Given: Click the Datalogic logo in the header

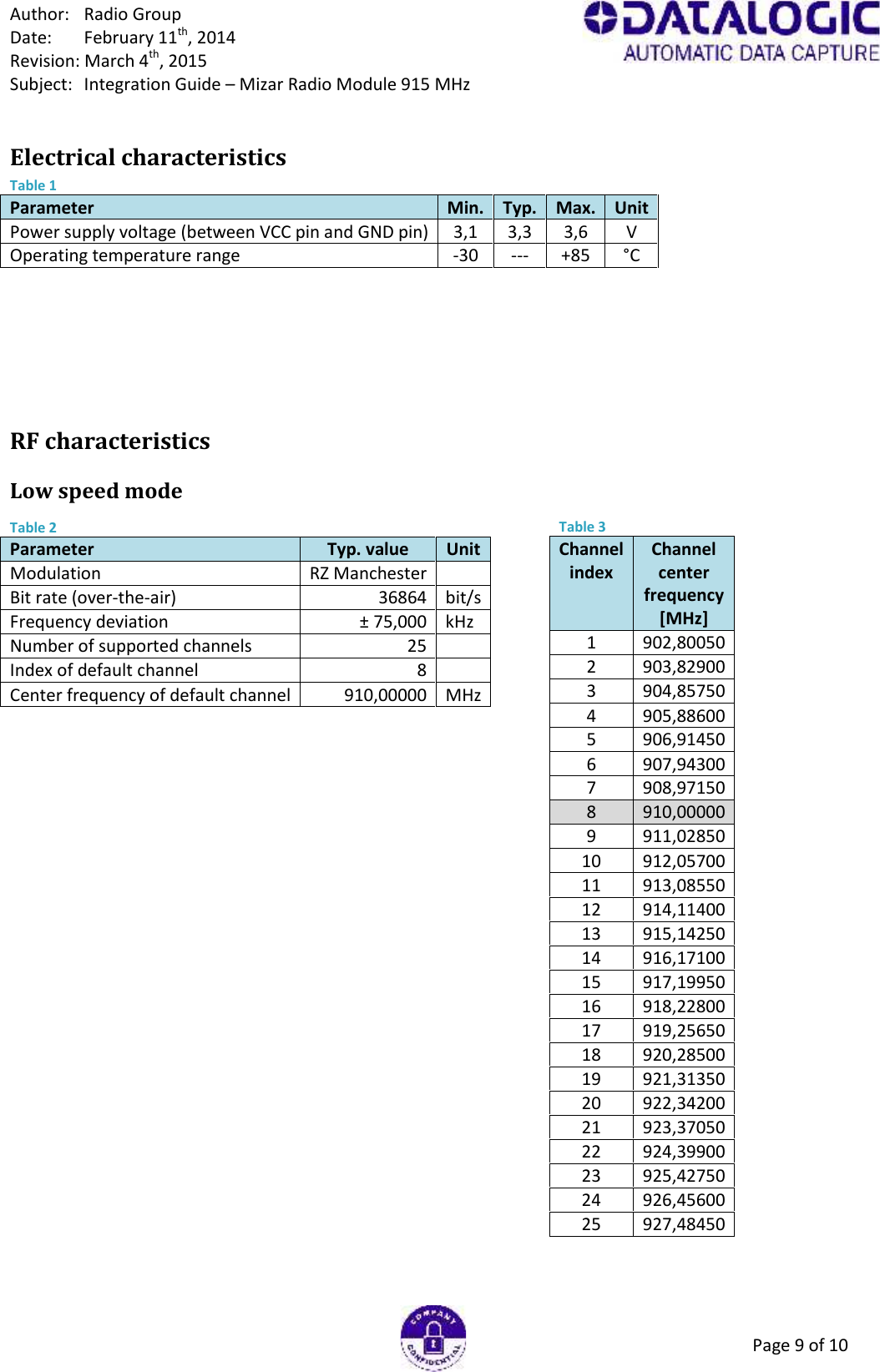Looking at the screenshot, I should tap(731, 32).
